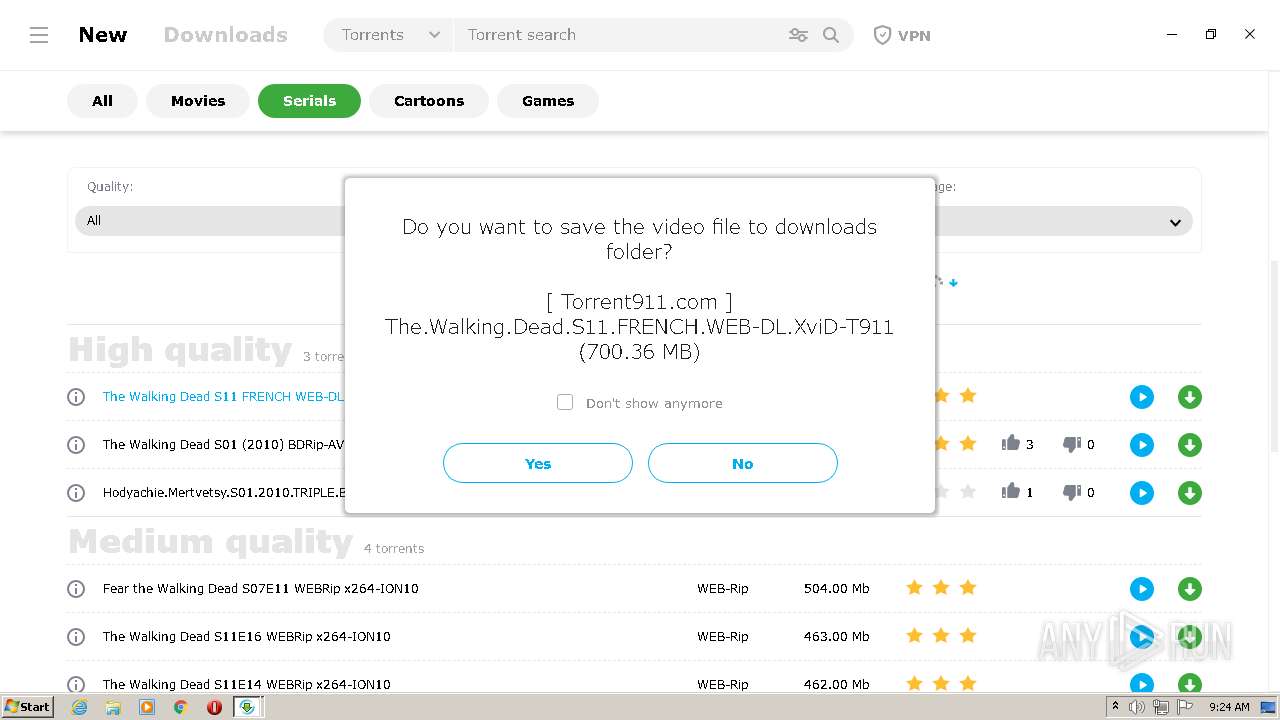Switch to the Downloads tab
The width and height of the screenshot is (1280, 720).
point(226,35)
